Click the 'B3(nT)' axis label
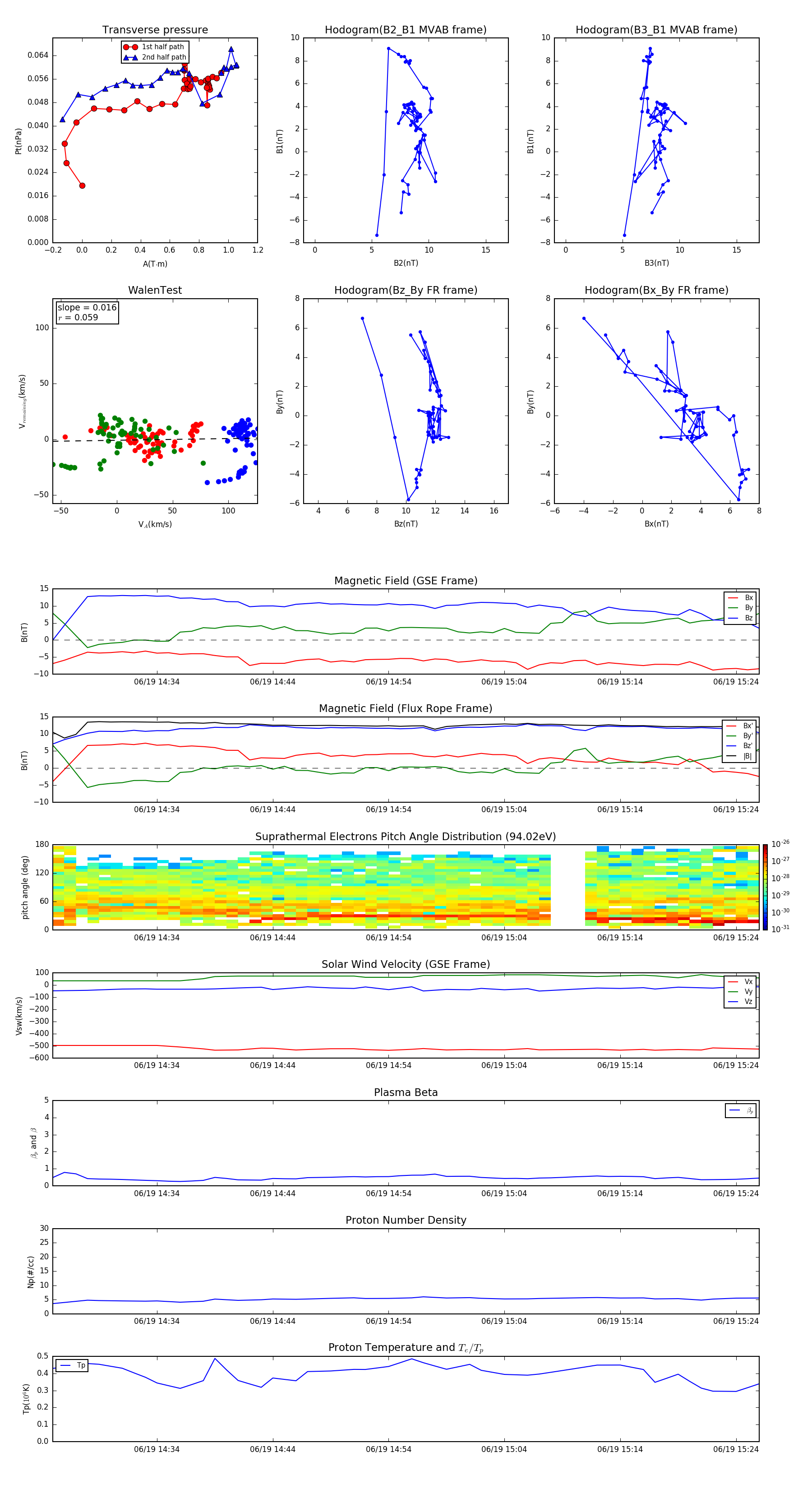This screenshot has height=1489, width=812. (656, 263)
